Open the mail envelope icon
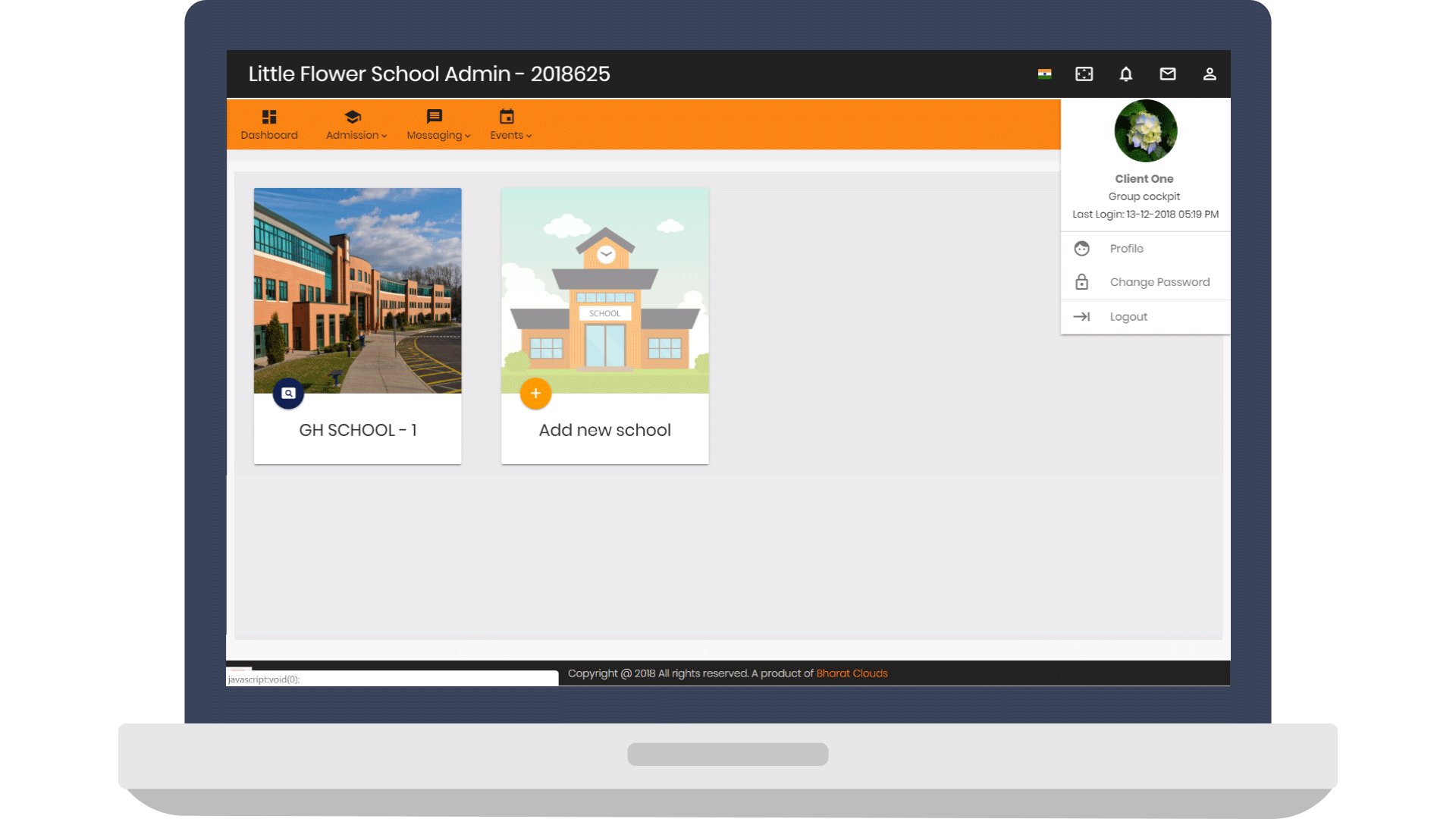This screenshot has height=819, width=1456. pyautogui.click(x=1167, y=74)
